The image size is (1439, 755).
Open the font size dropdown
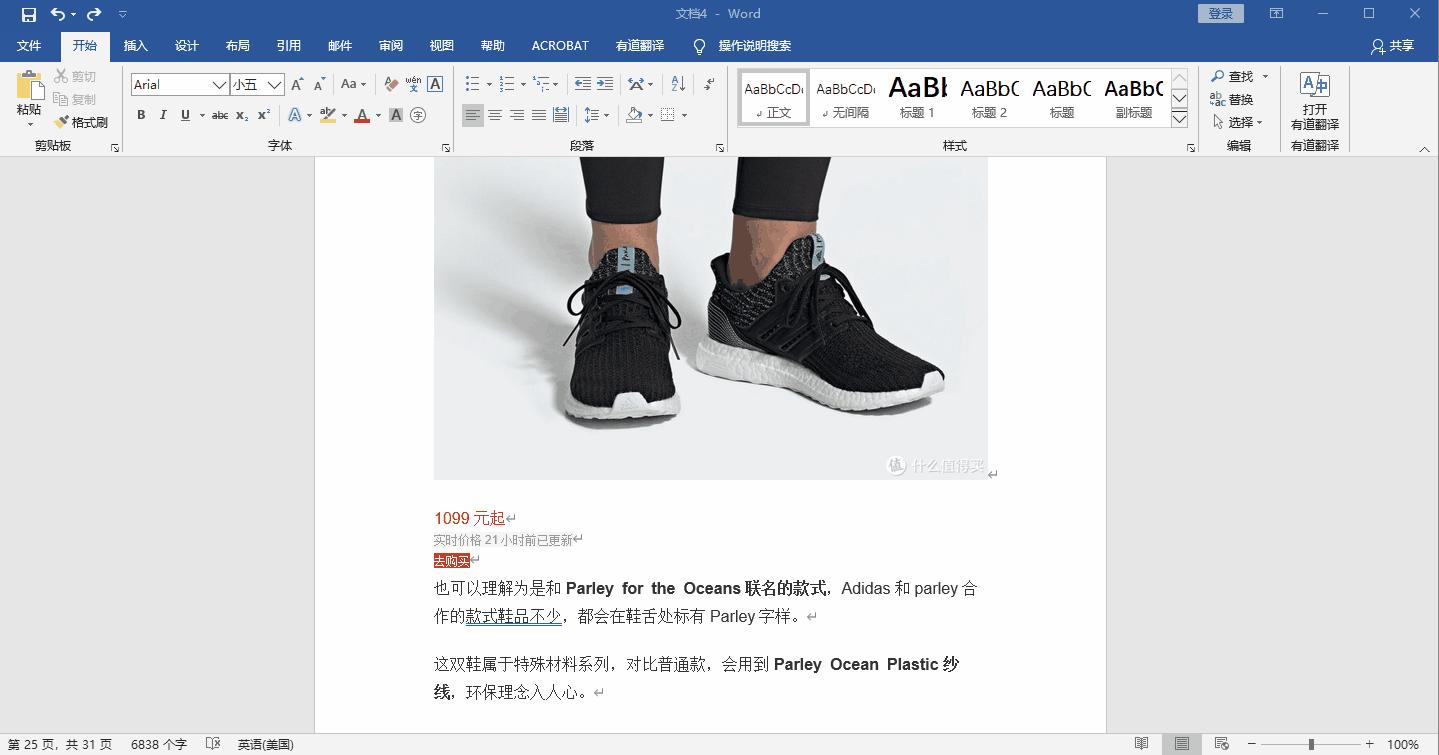[x=276, y=84]
